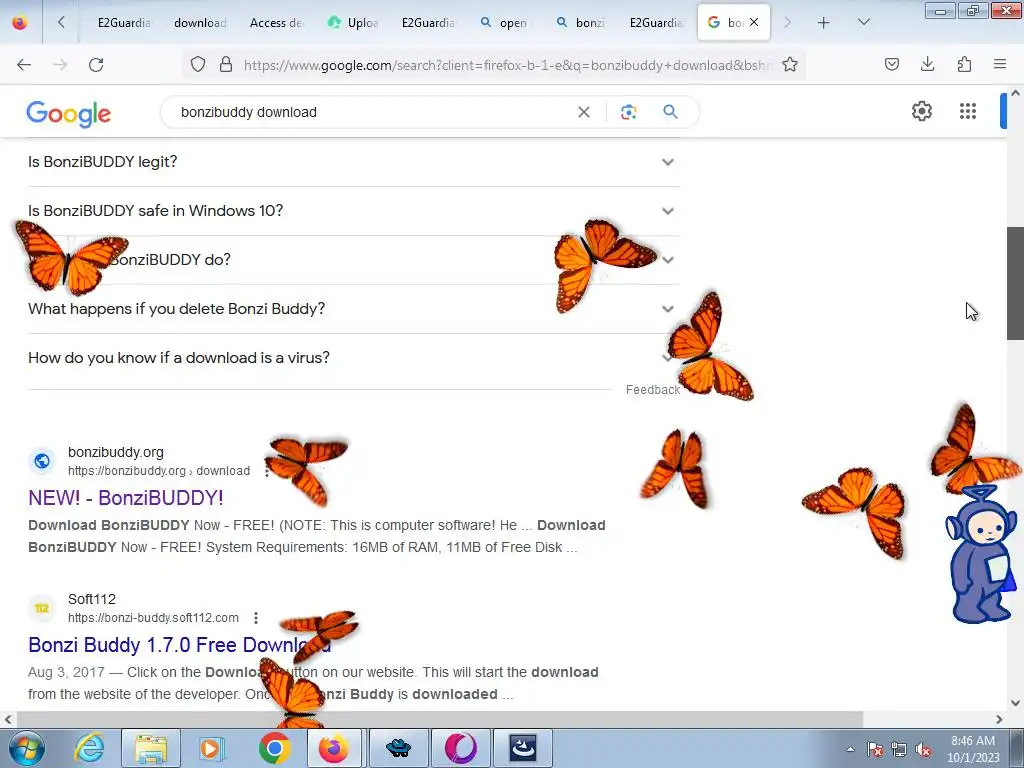Expand 'Is BonziBUDDY safe in Windows 10?'

[353, 211]
